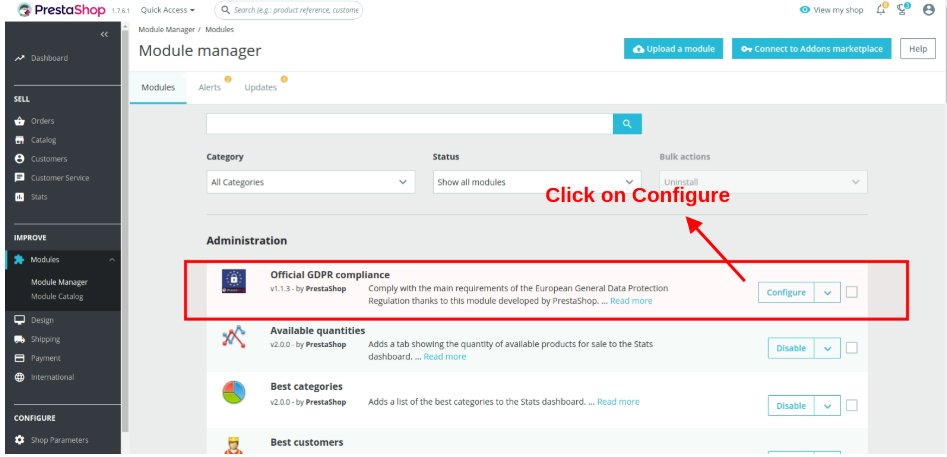Viewport: 947px width, 457px height.
Task: Open the Quick Access dropdown
Action: [168, 10]
